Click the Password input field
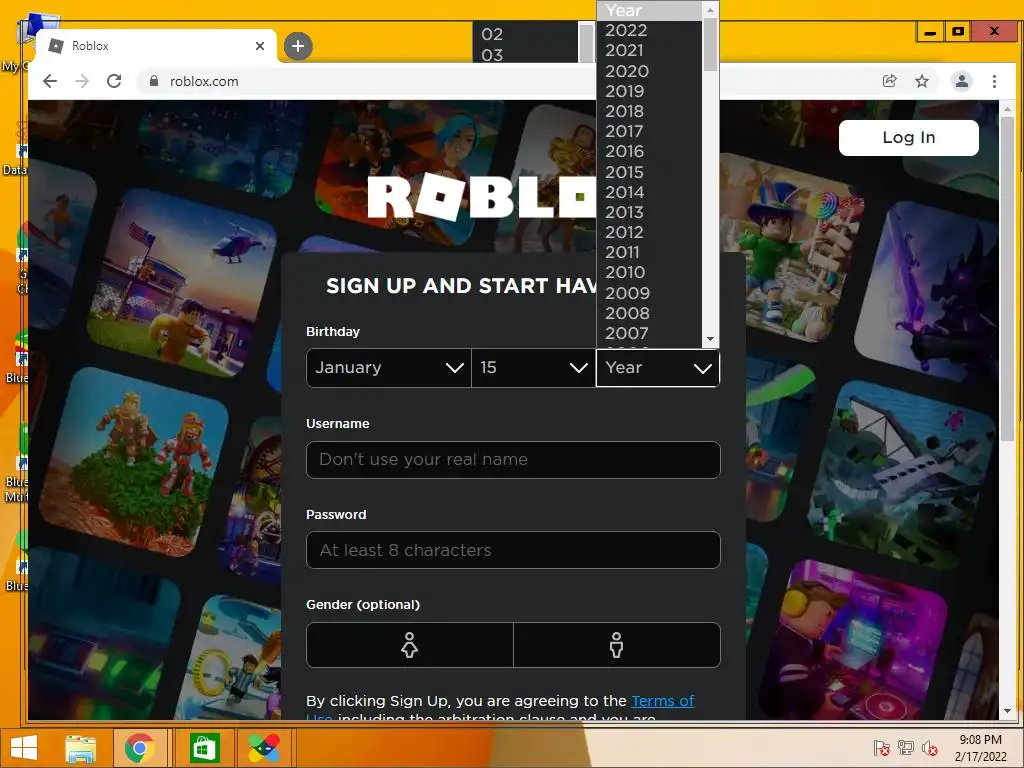This screenshot has height=768, width=1024. [x=513, y=550]
